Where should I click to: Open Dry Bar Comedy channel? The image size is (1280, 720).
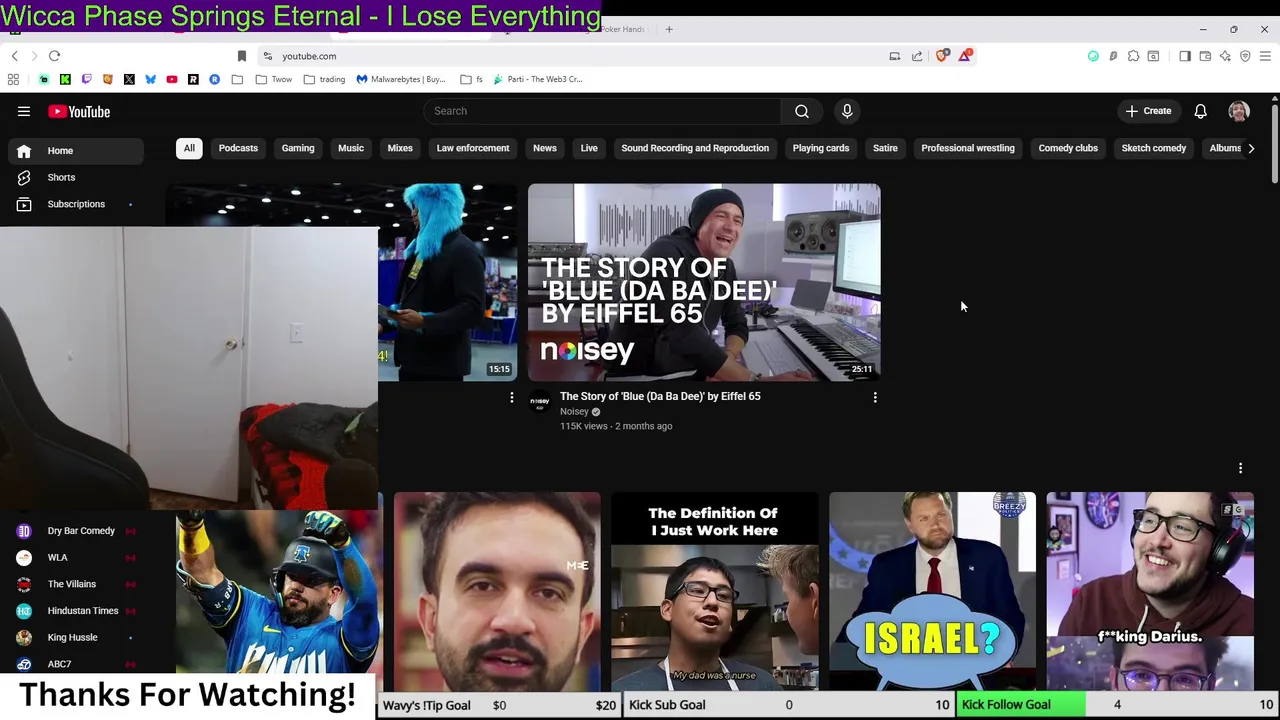tap(77, 531)
